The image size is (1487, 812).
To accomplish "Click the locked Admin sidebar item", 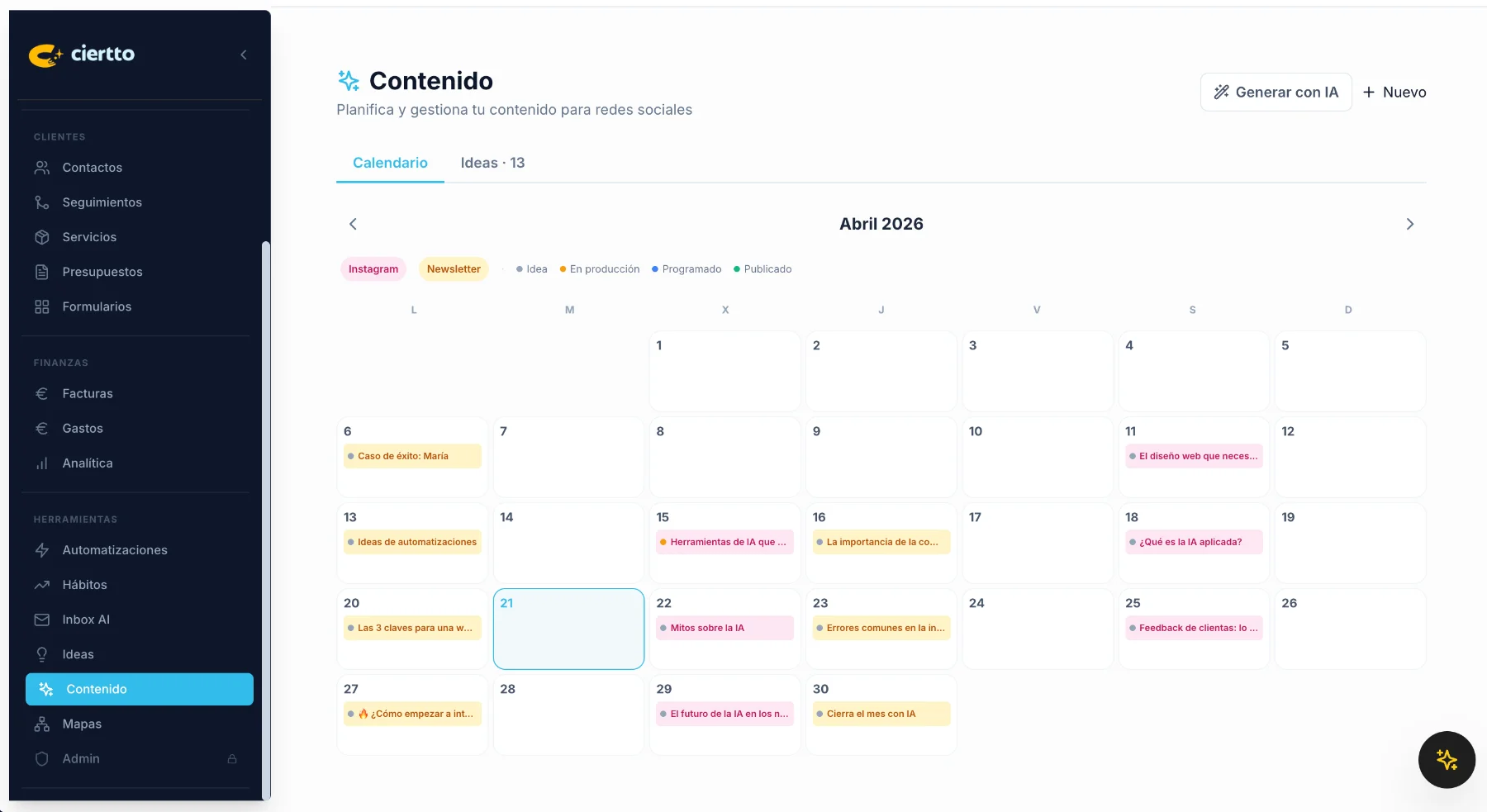I will (x=81, y=759).
